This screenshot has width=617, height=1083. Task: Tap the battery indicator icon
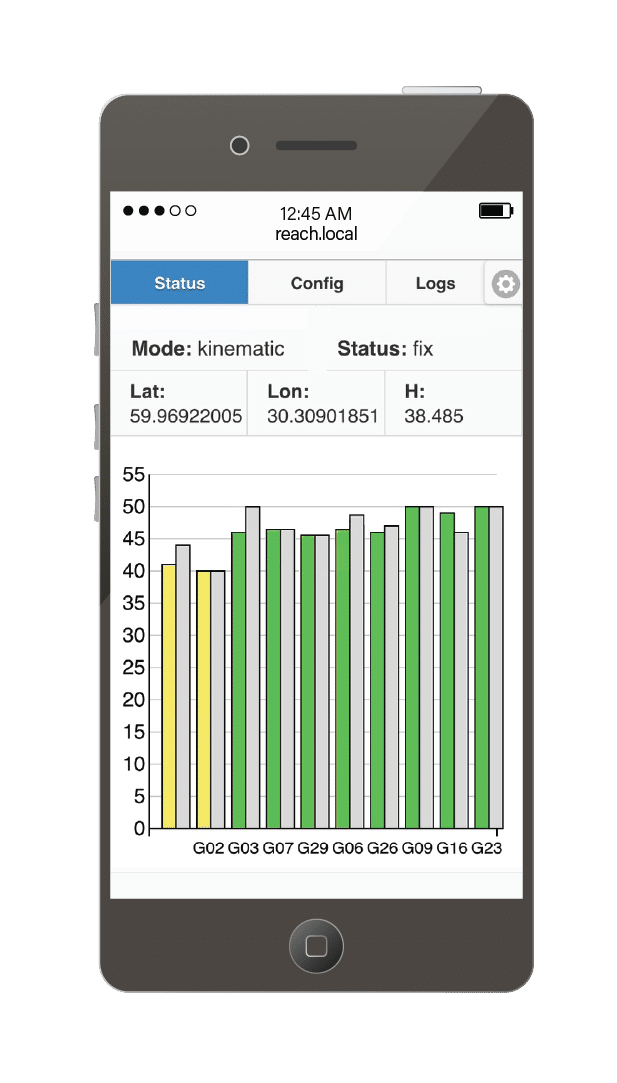[495, 211]
